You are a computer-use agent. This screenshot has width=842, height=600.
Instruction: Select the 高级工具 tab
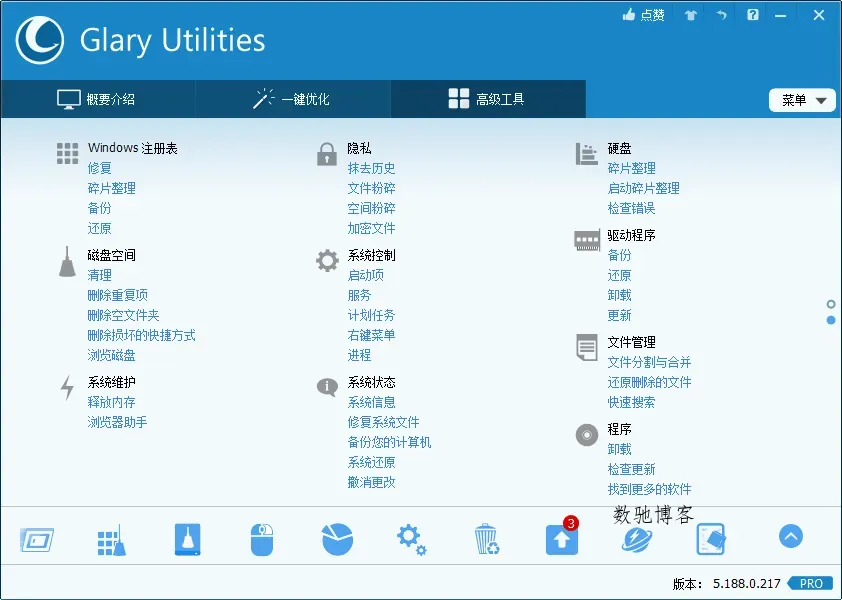488,99
